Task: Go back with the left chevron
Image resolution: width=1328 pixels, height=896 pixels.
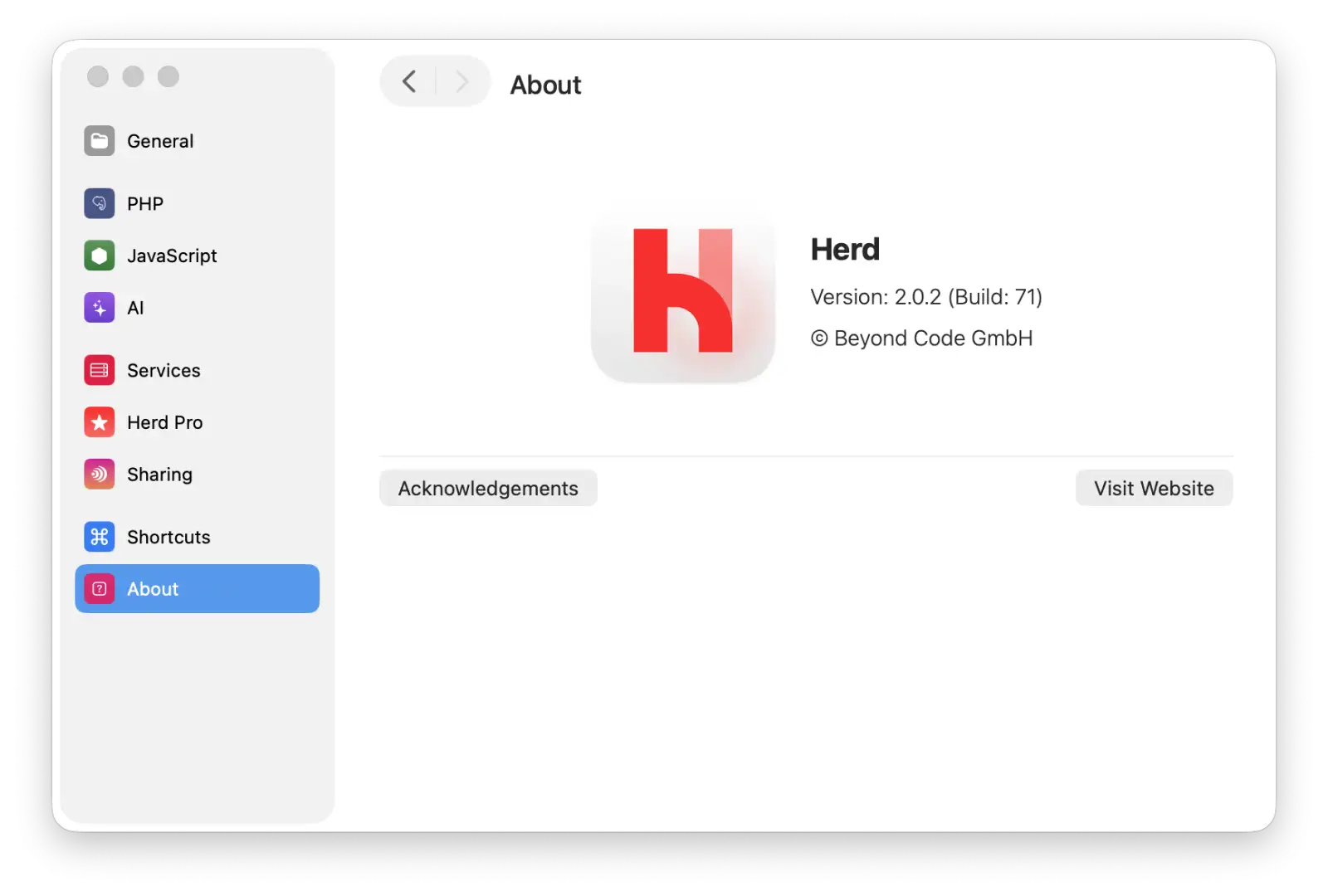Action: click(x=408, y=81)
